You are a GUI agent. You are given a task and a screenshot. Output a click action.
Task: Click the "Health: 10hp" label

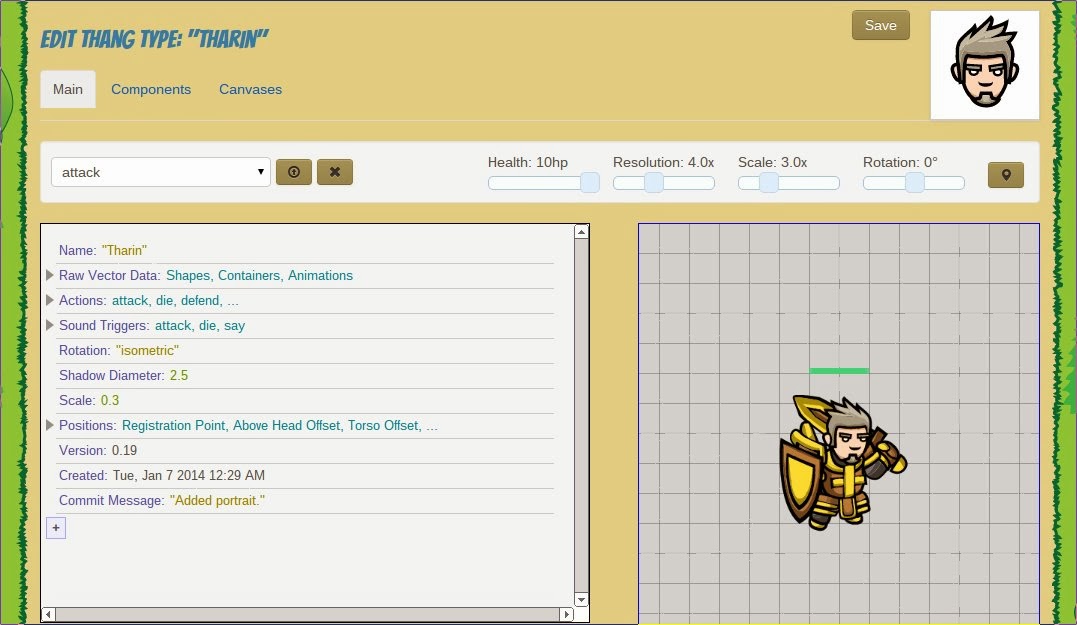(528, 162)
